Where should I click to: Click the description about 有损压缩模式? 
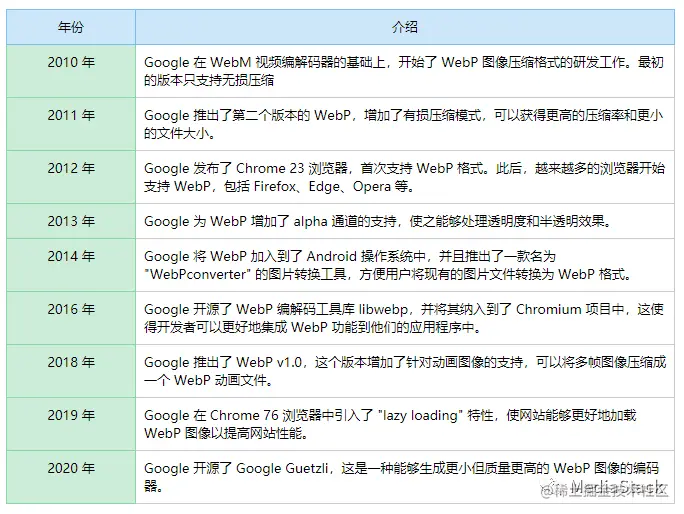pyautogui.click(x=405, y=124)
